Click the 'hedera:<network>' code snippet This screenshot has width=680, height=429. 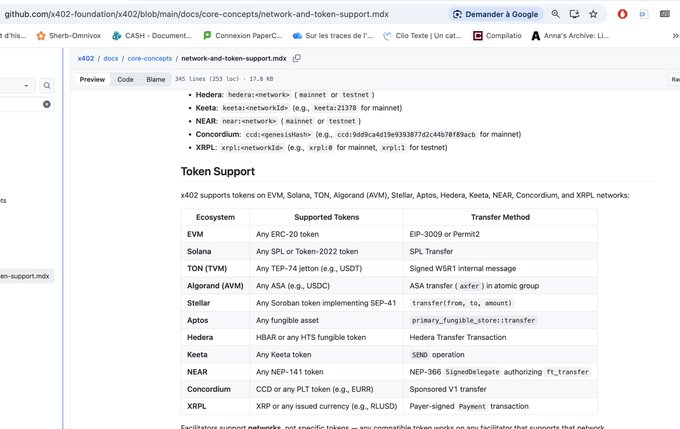pos(259,95)
